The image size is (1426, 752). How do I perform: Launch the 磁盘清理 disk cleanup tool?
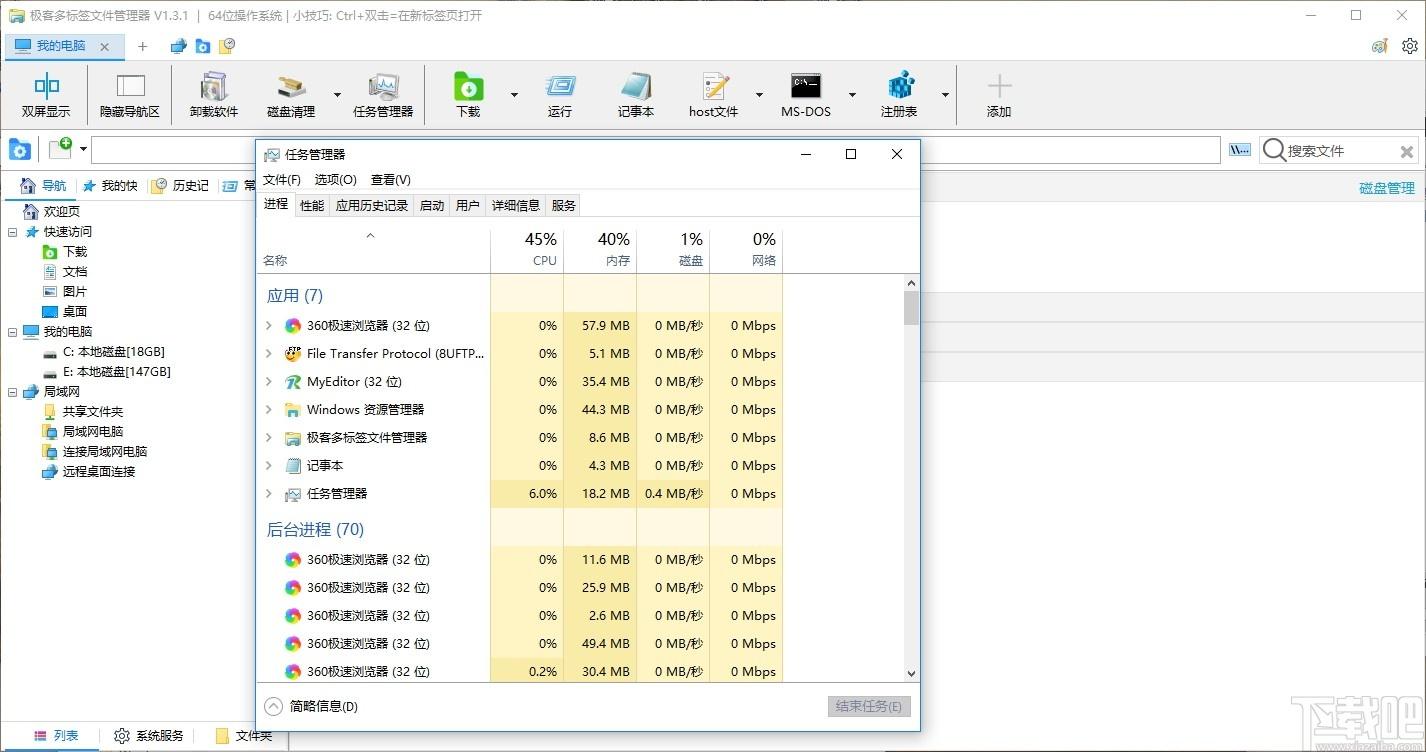[291, 95]
